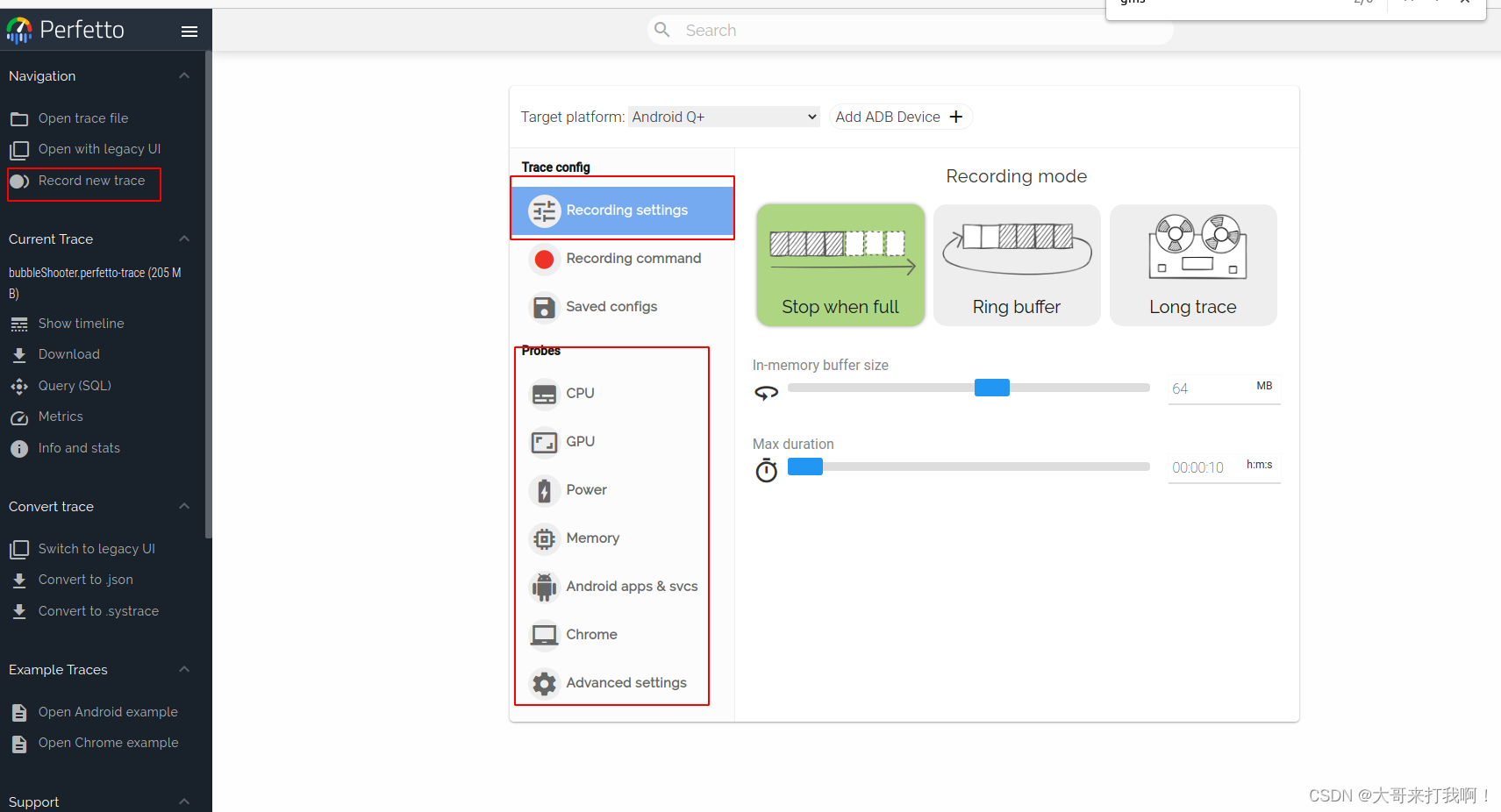This screenshot has height=812, width=1501.
Task: Click the In-memory buffer size slider handle
Action: tap(992, 388)
